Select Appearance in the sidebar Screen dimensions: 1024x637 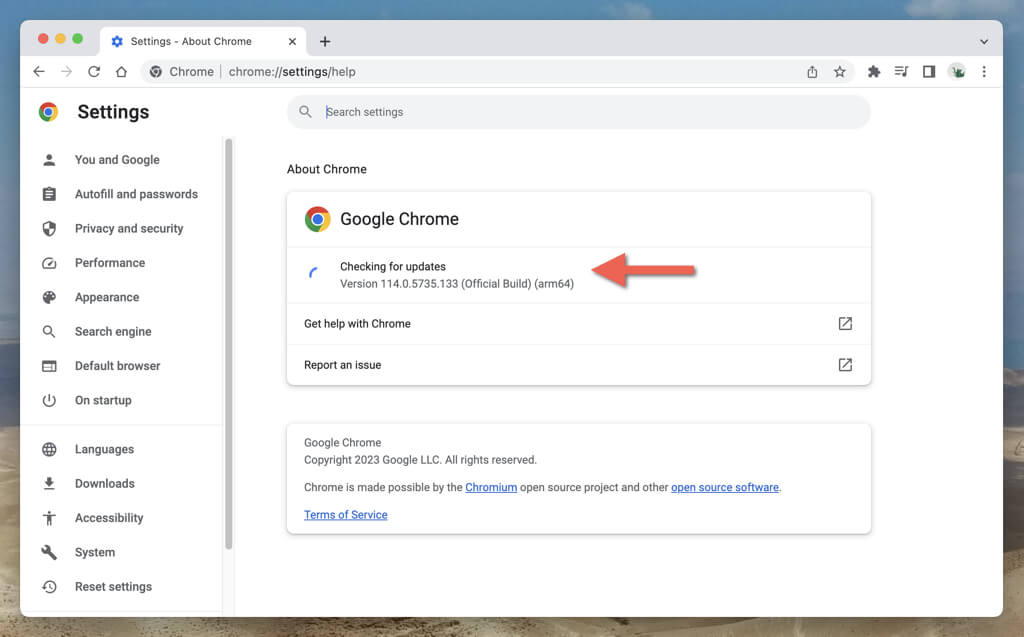coord(107,298)
